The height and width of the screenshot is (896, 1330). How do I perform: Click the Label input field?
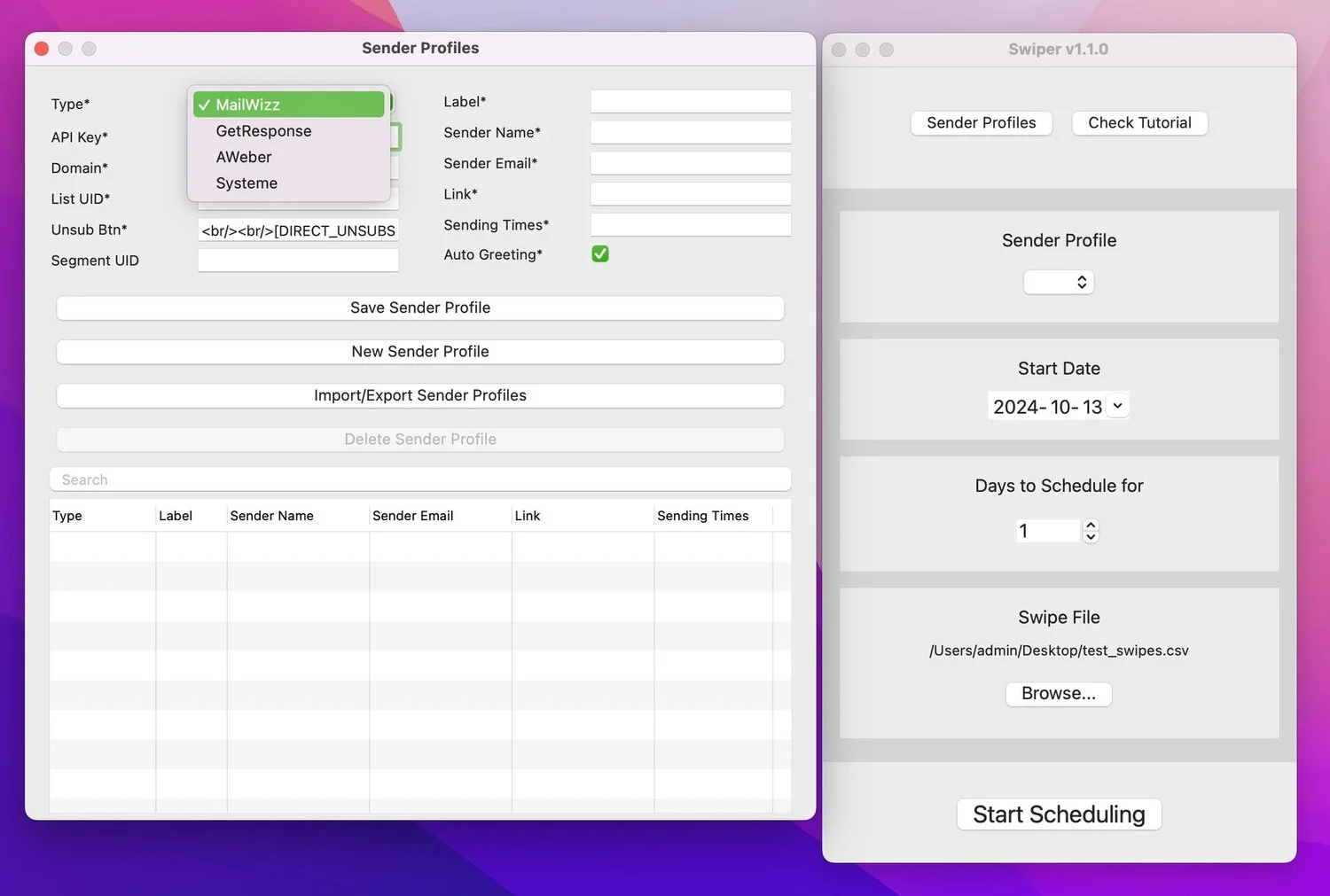point(691,102)
